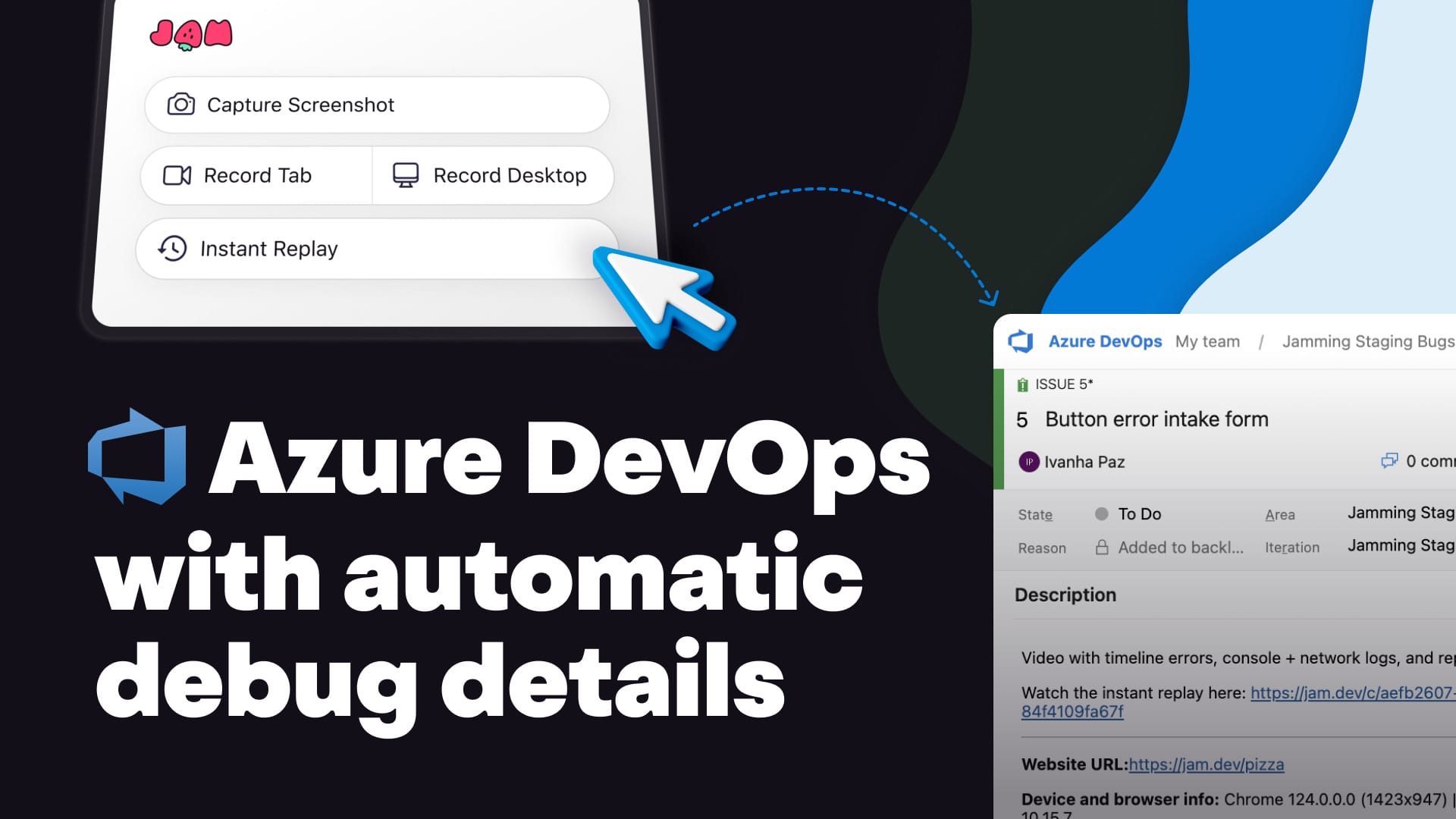
Task: Click the Azure DevOps logo icon
Action: coord(1024,341)
